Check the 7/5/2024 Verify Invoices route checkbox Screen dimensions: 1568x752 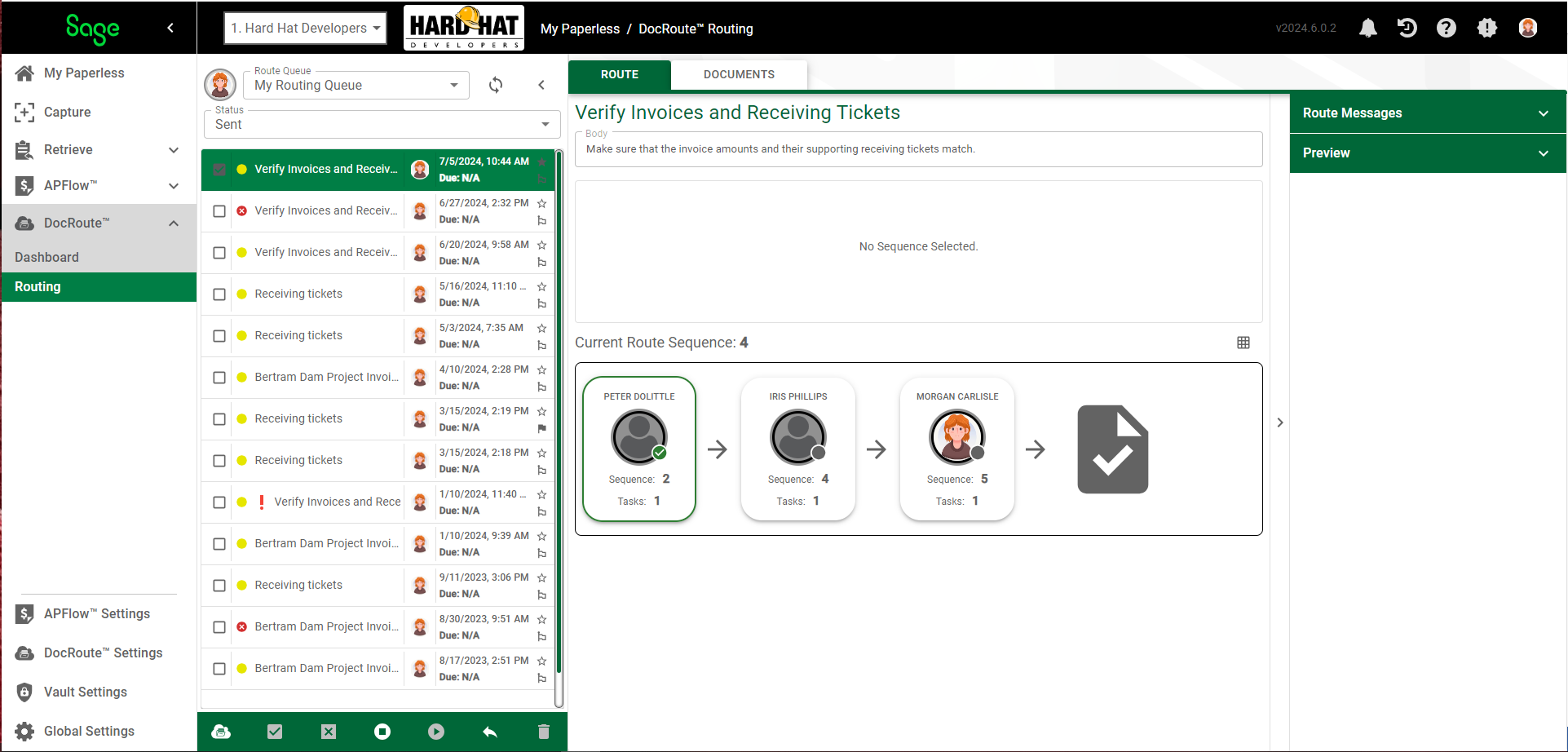pos(219,170)
